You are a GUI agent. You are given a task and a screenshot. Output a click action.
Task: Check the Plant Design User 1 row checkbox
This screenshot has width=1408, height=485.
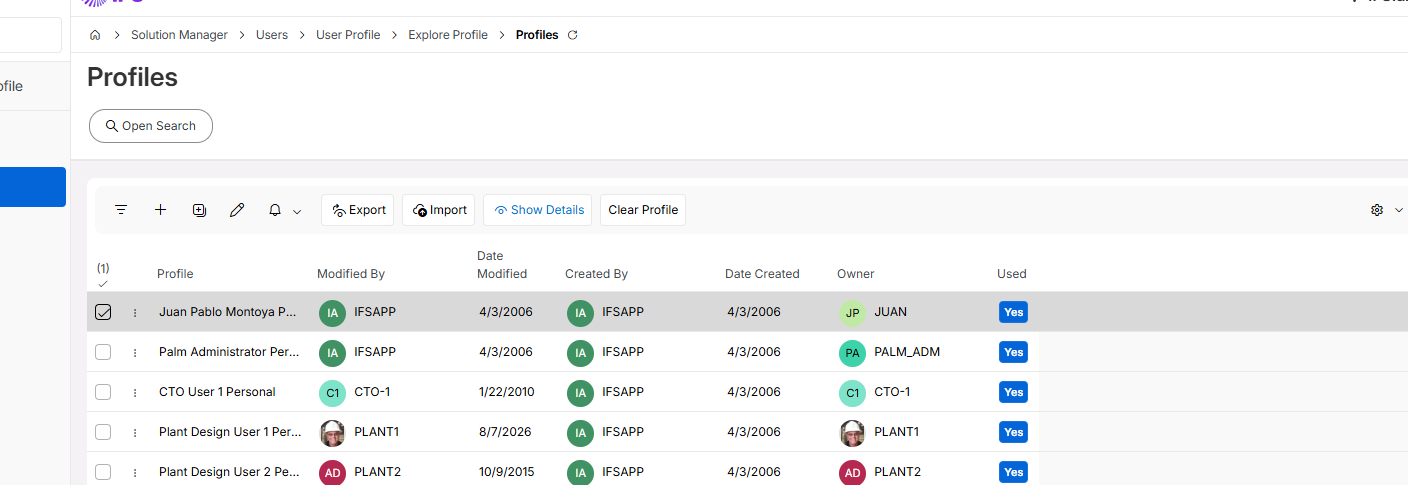tap(103, 432)
